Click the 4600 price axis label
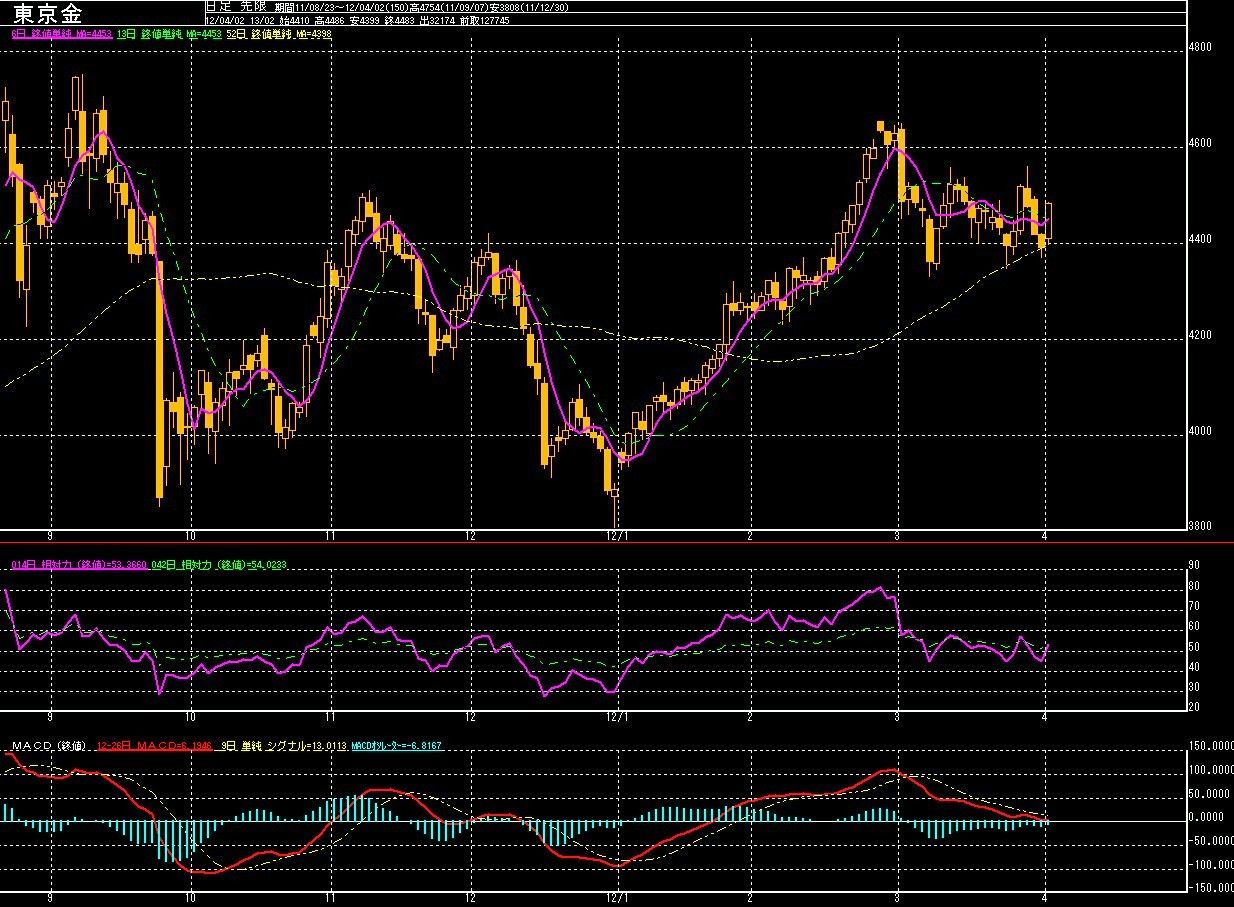 (1198, 144)
